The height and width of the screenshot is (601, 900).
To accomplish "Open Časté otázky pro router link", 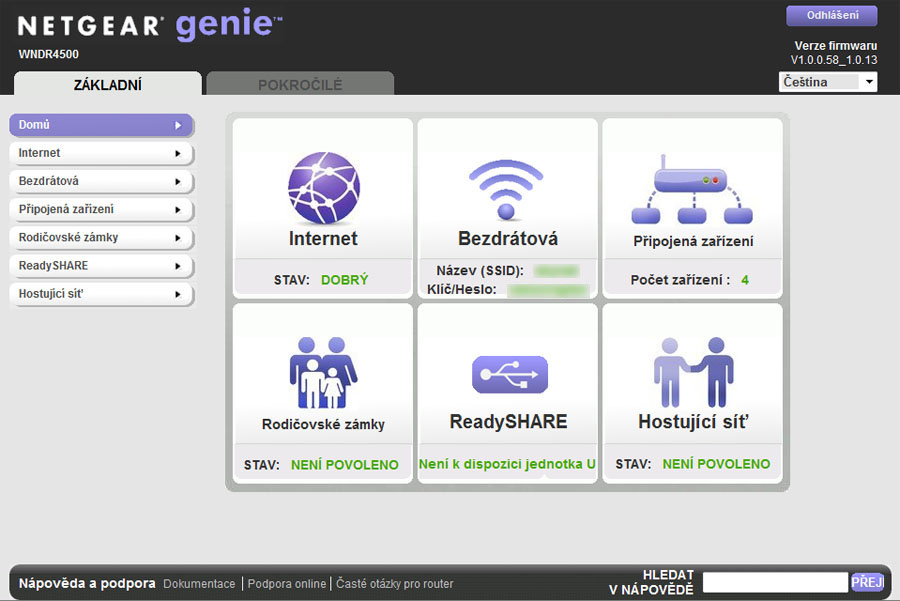I will (x=394, y=584).
